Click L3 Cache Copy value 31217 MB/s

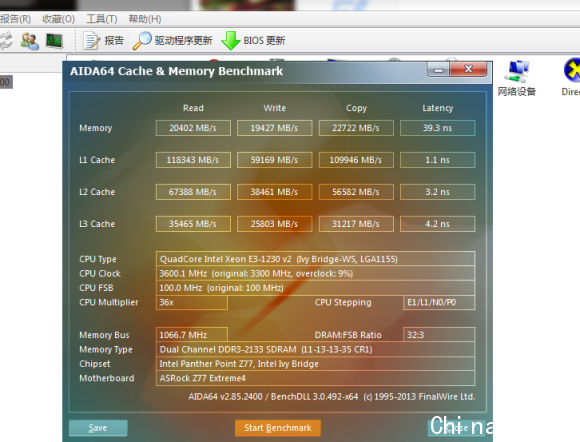point(356,224)
